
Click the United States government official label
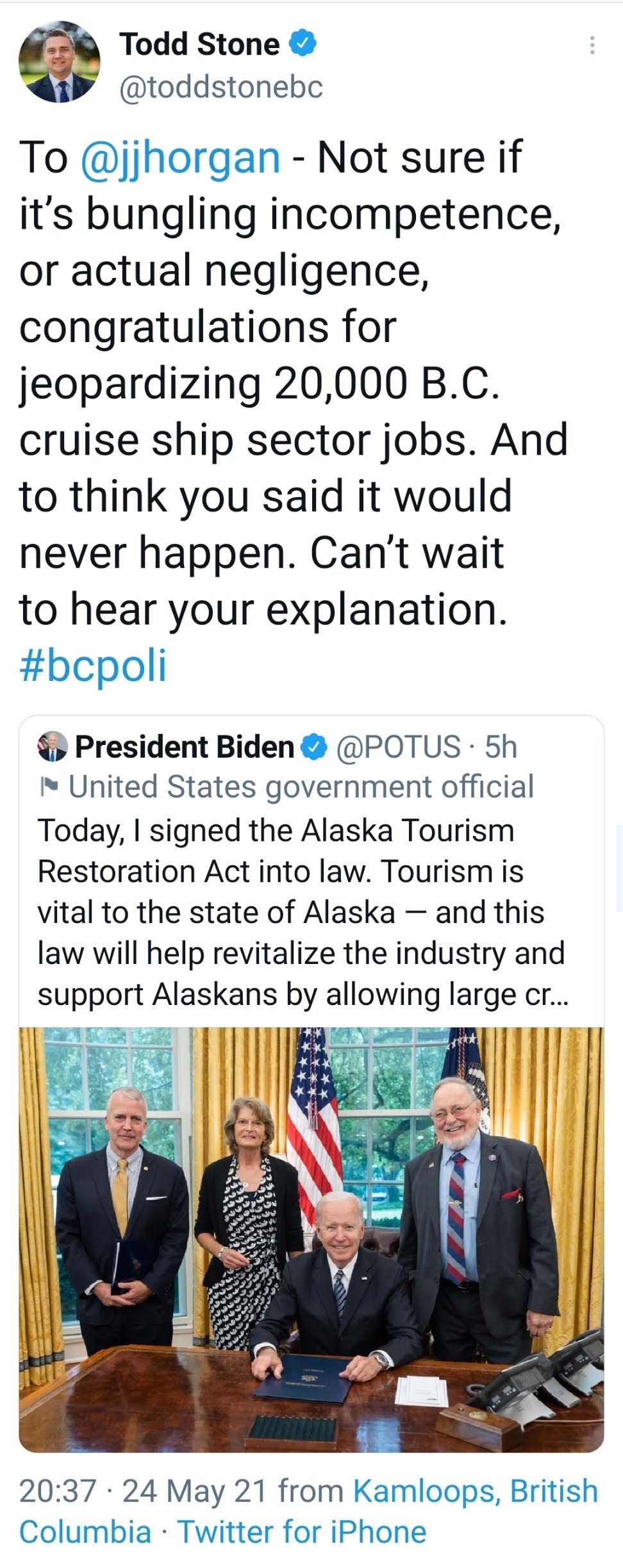click(x=301, y=787)
